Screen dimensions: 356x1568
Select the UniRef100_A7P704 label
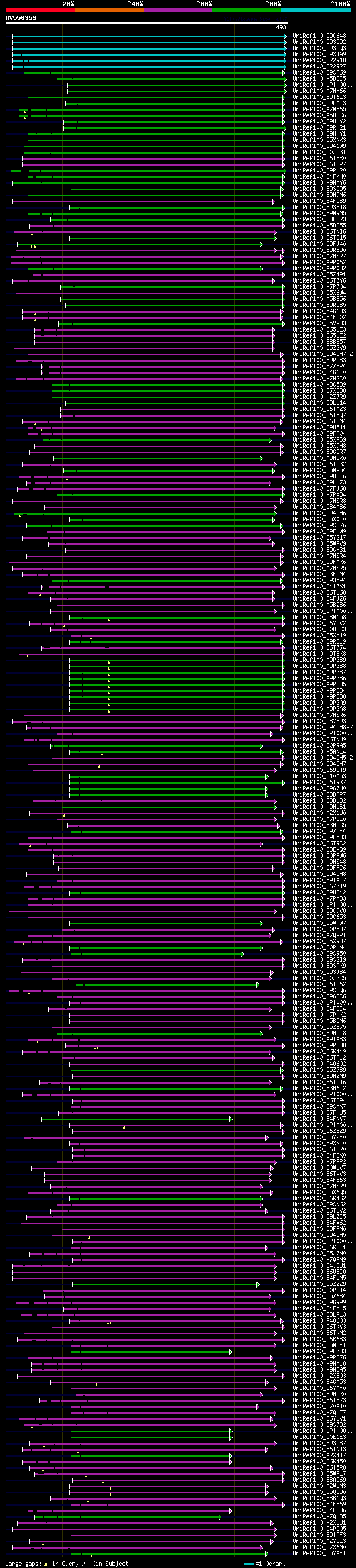point(319,286)
